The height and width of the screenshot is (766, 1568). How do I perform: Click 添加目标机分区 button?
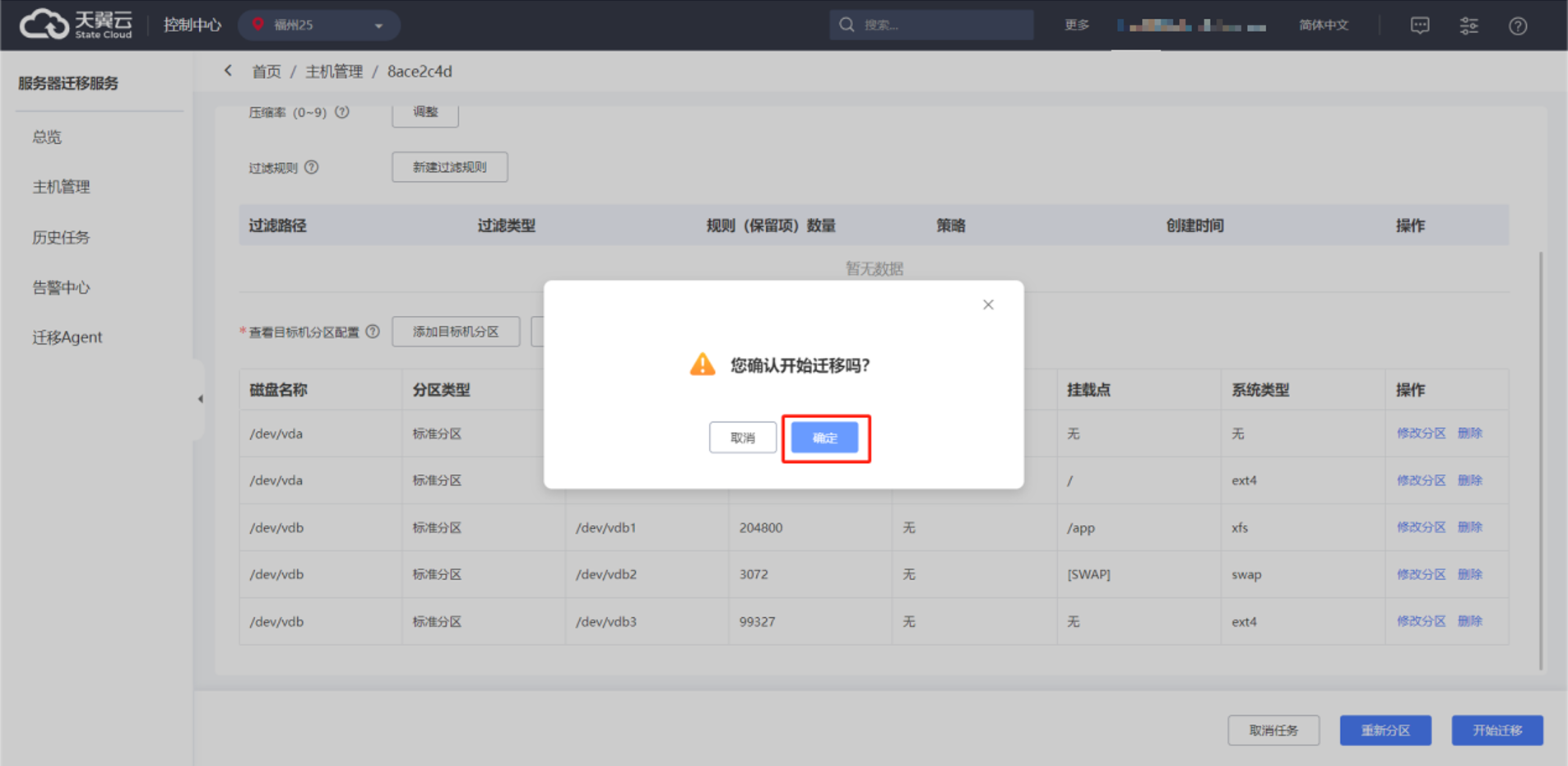[x=456, y=332]
